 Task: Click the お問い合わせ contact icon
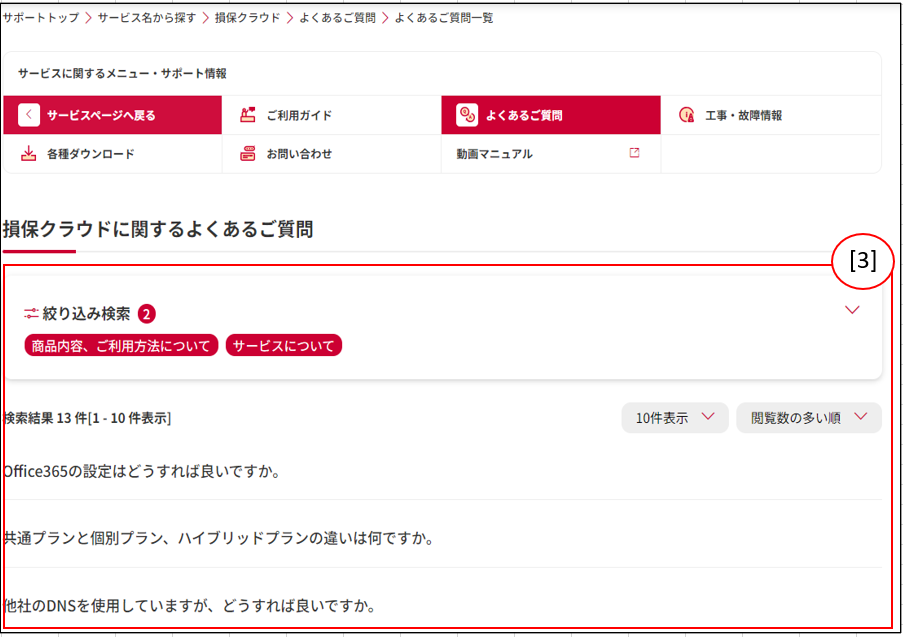point(248,154)
